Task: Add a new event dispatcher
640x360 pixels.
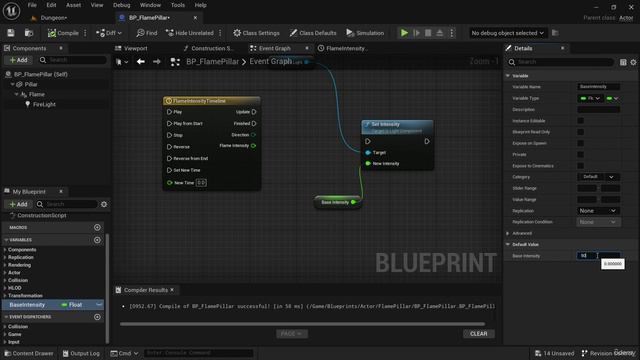Action: click(97, 317)
